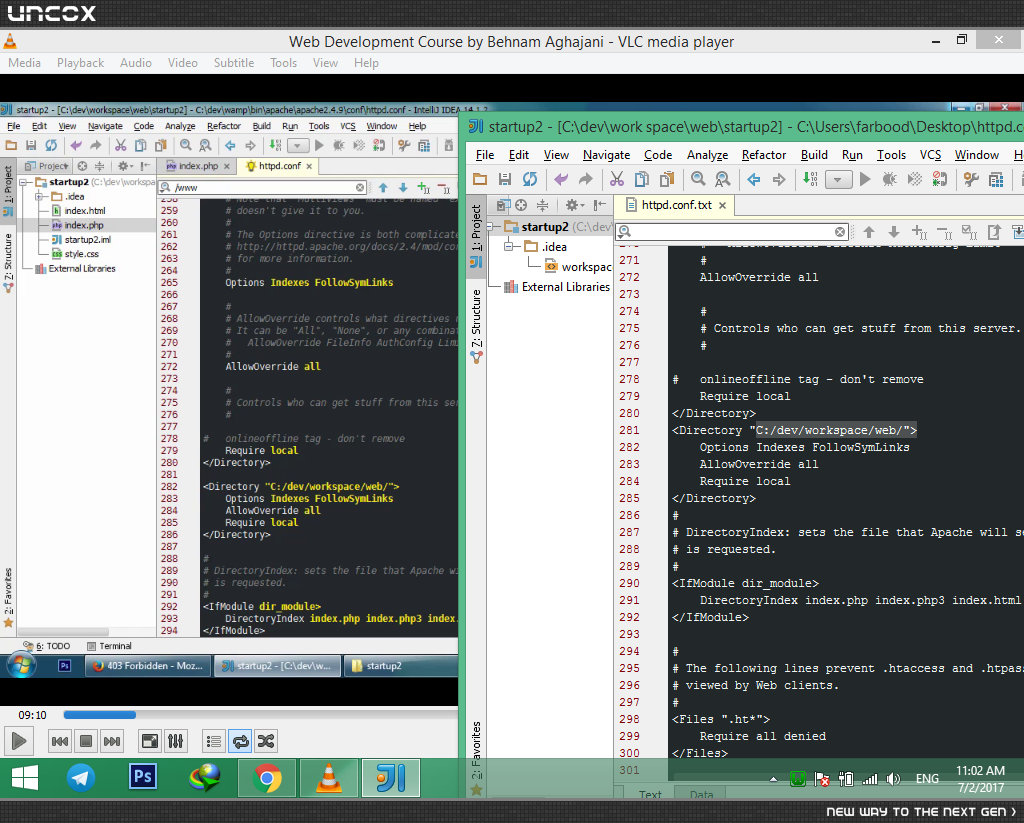1024x823 pixels.
Task: Open VLC Subtitle menu
Action: point(234,63)
